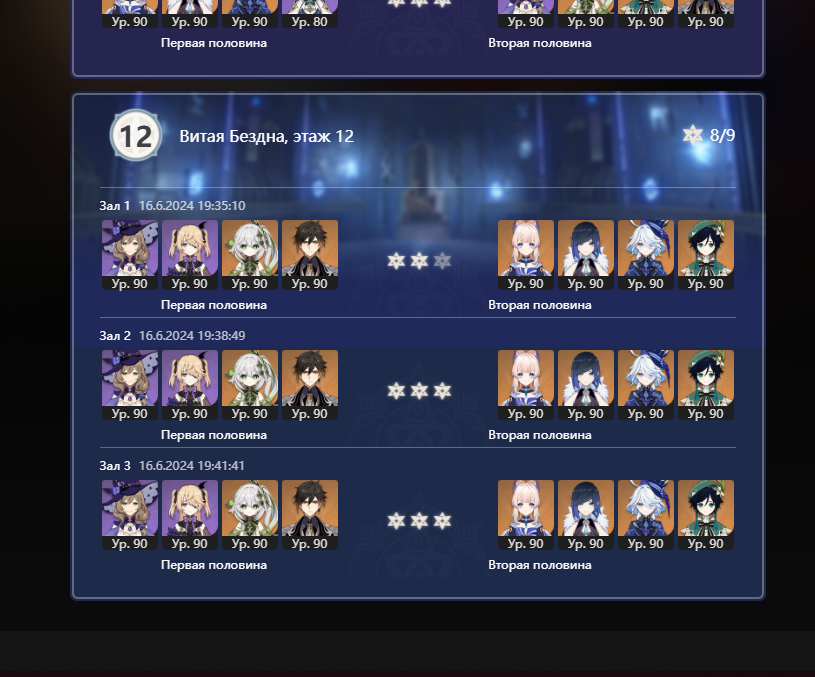Click the Зал 2 timestamp label
815x677 pixels.
(x=192, y=335)
